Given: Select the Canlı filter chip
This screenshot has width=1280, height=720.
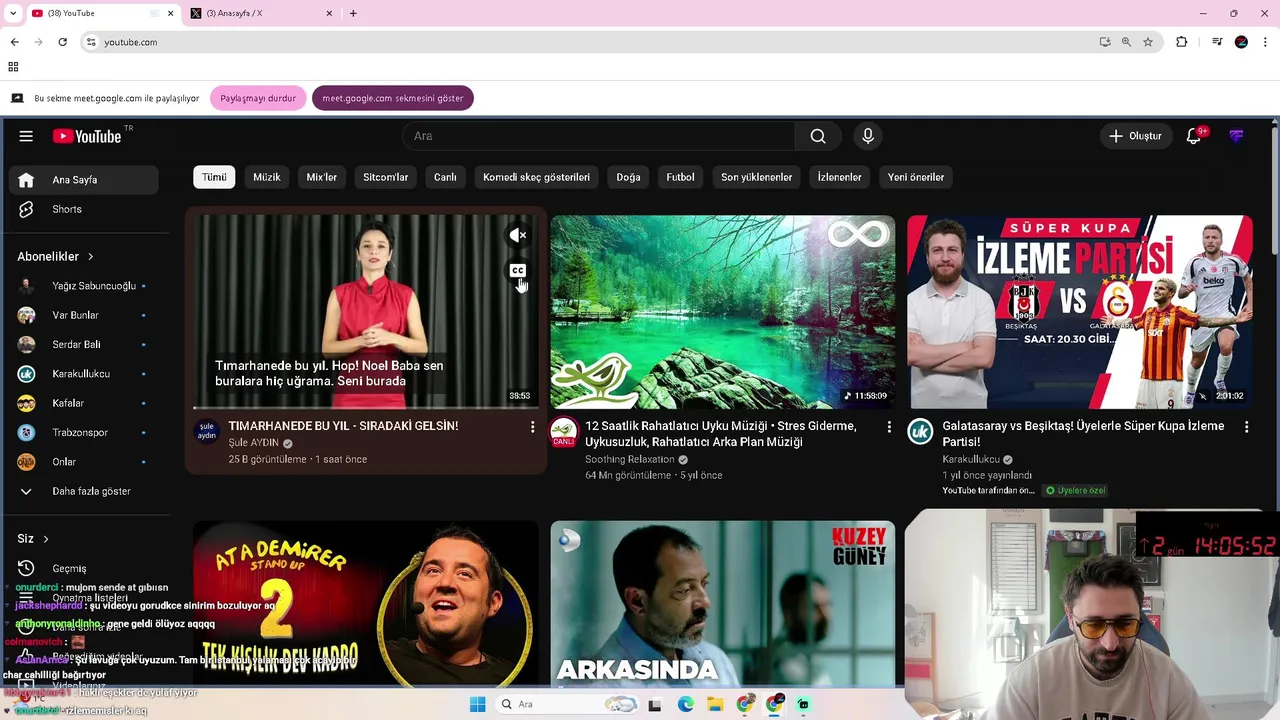Looking at the screenshot, I should click(445, 177).
